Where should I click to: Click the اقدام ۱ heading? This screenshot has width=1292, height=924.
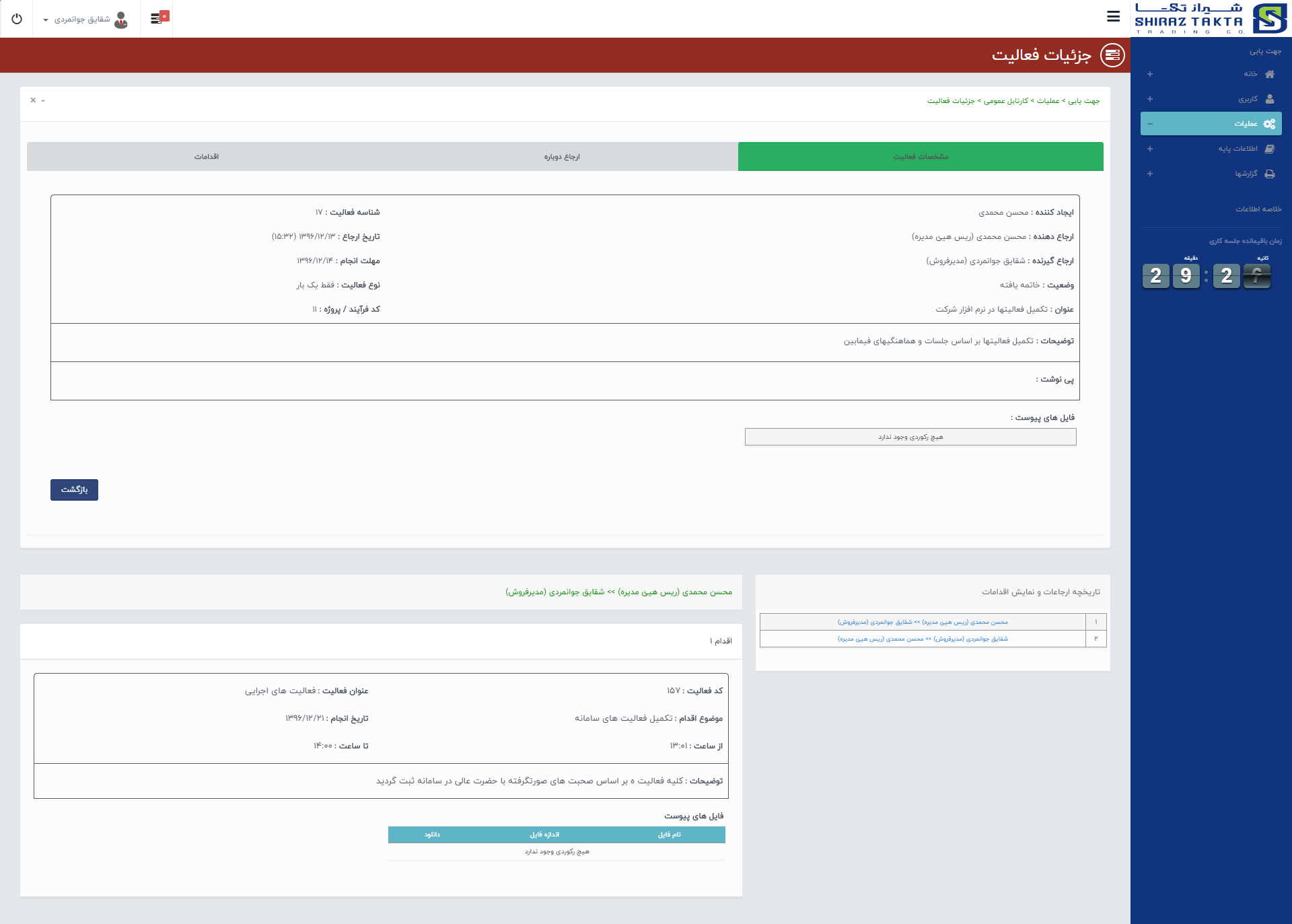[x=721, y=641]
